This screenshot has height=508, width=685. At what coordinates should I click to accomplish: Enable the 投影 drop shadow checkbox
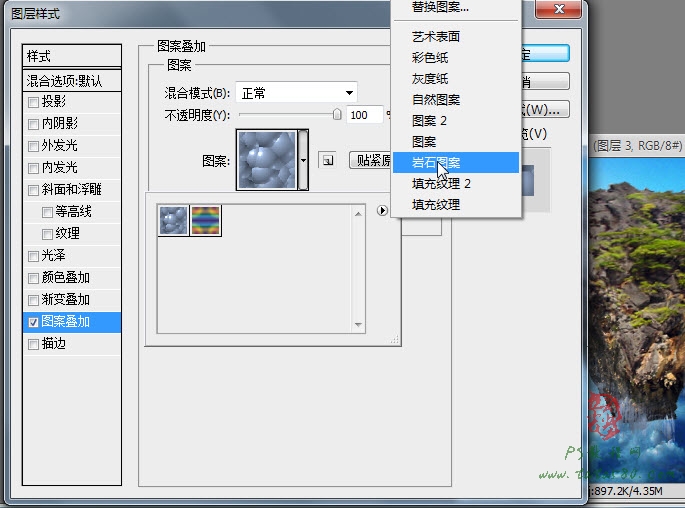(33, 102)
